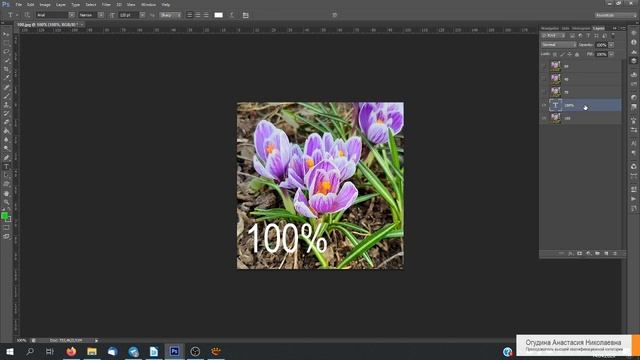Select the Horizontal Type tool in toolbox

[x=7, y=167]
